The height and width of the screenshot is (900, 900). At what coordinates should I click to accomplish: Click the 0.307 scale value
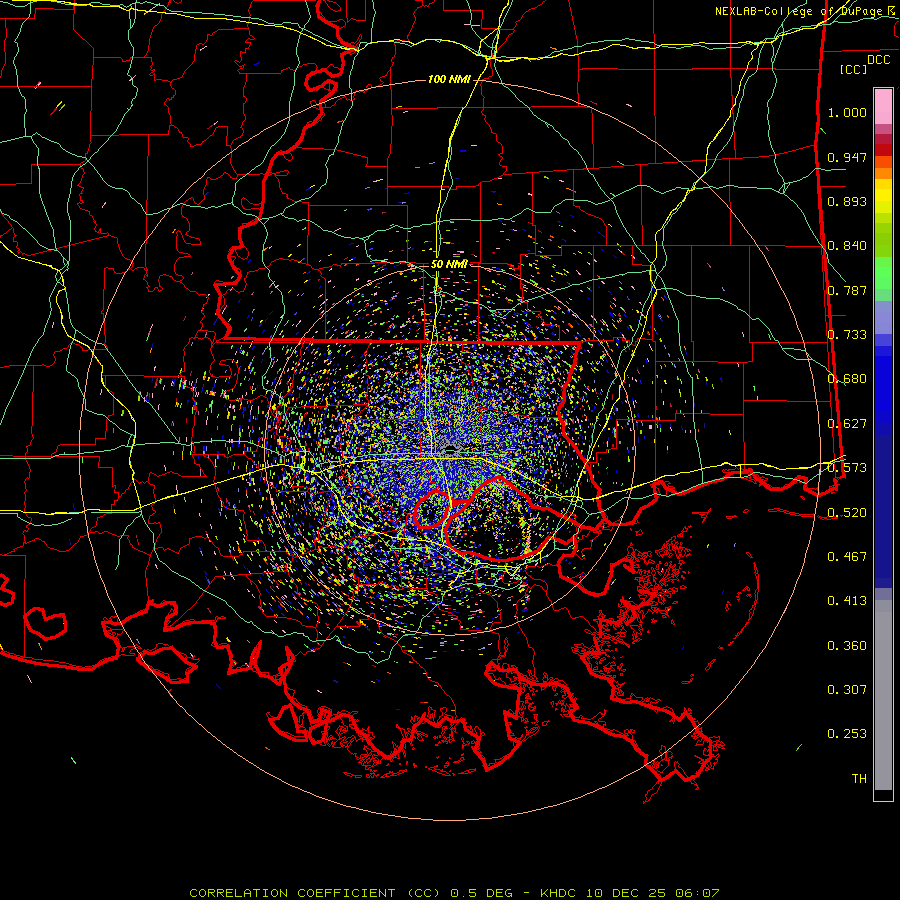coord(847,690)
